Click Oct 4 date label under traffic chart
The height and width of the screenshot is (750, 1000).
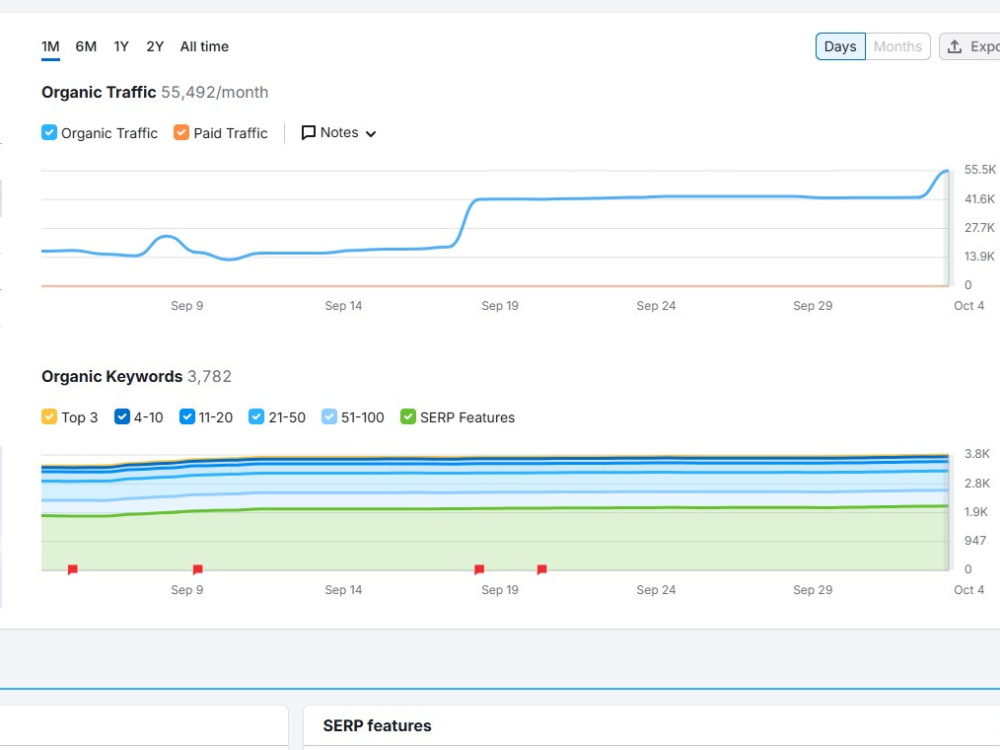tap(969, 305)
